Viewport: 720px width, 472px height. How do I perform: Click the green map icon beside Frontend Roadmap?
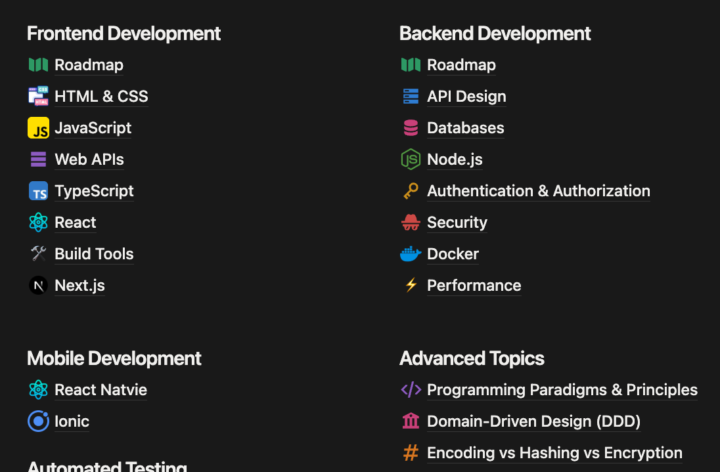38,65
